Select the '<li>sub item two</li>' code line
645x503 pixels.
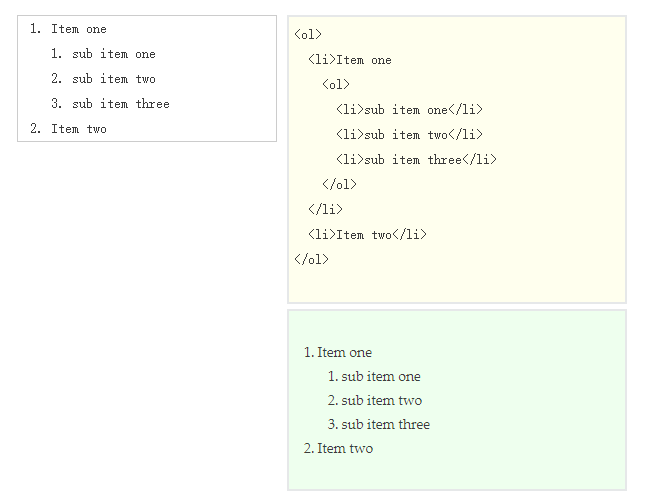(x=409, y=135)
